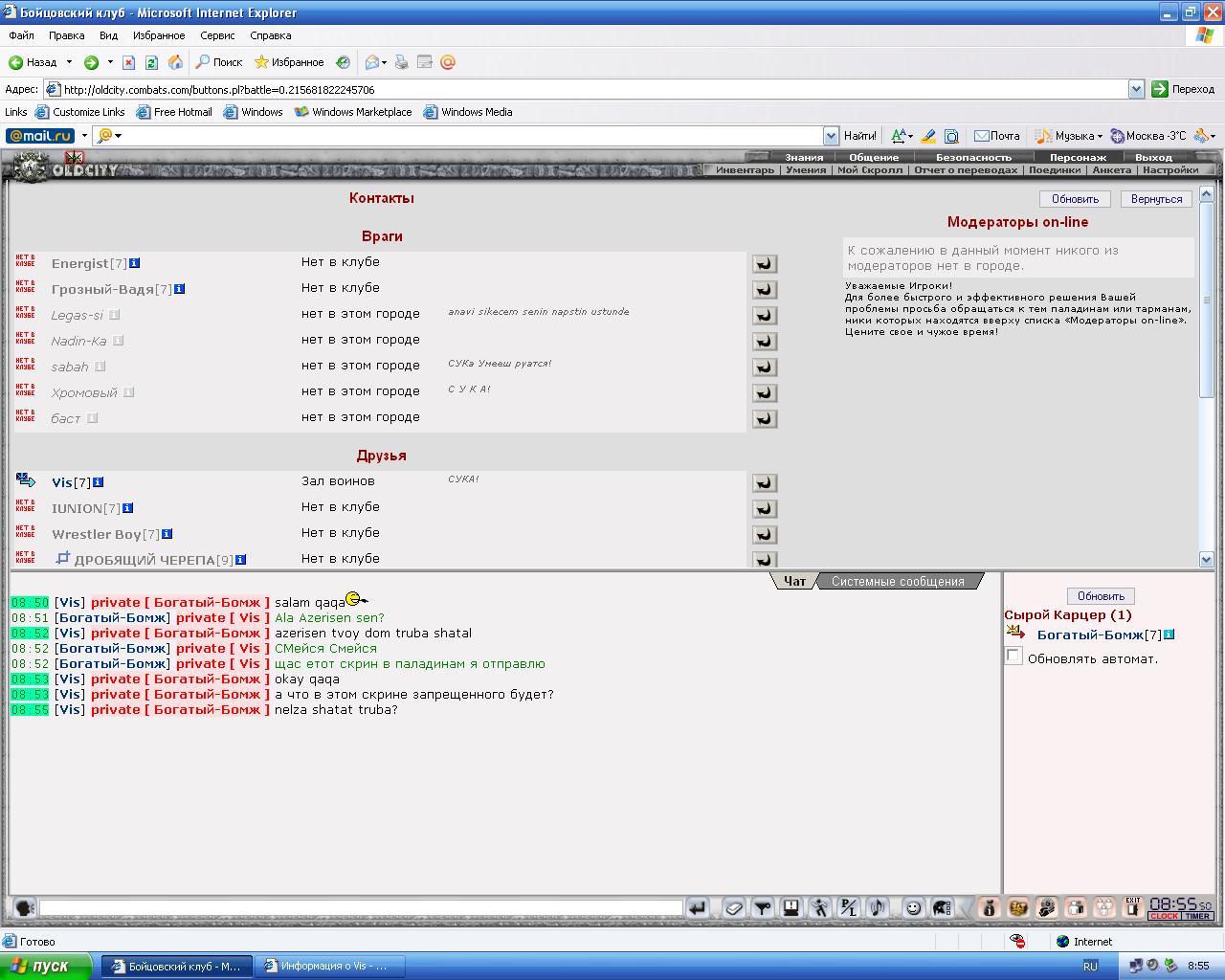Click the Refresh icon in IE toolbar

152,62
